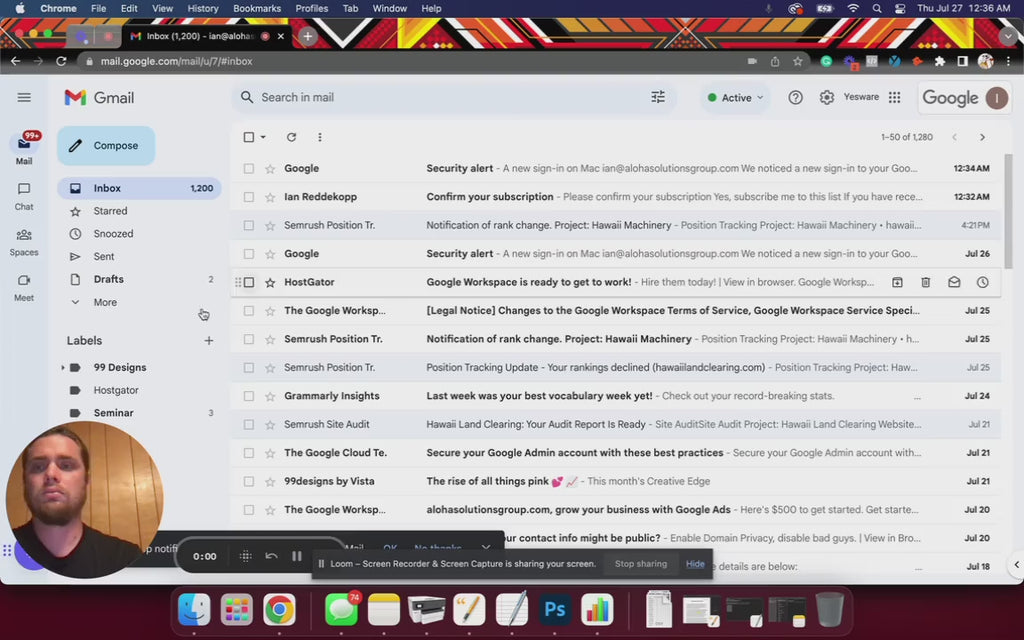Screen dimensions: 1024x640
Task: Open Photoshop from the Dock
Action: coord(554,610)
